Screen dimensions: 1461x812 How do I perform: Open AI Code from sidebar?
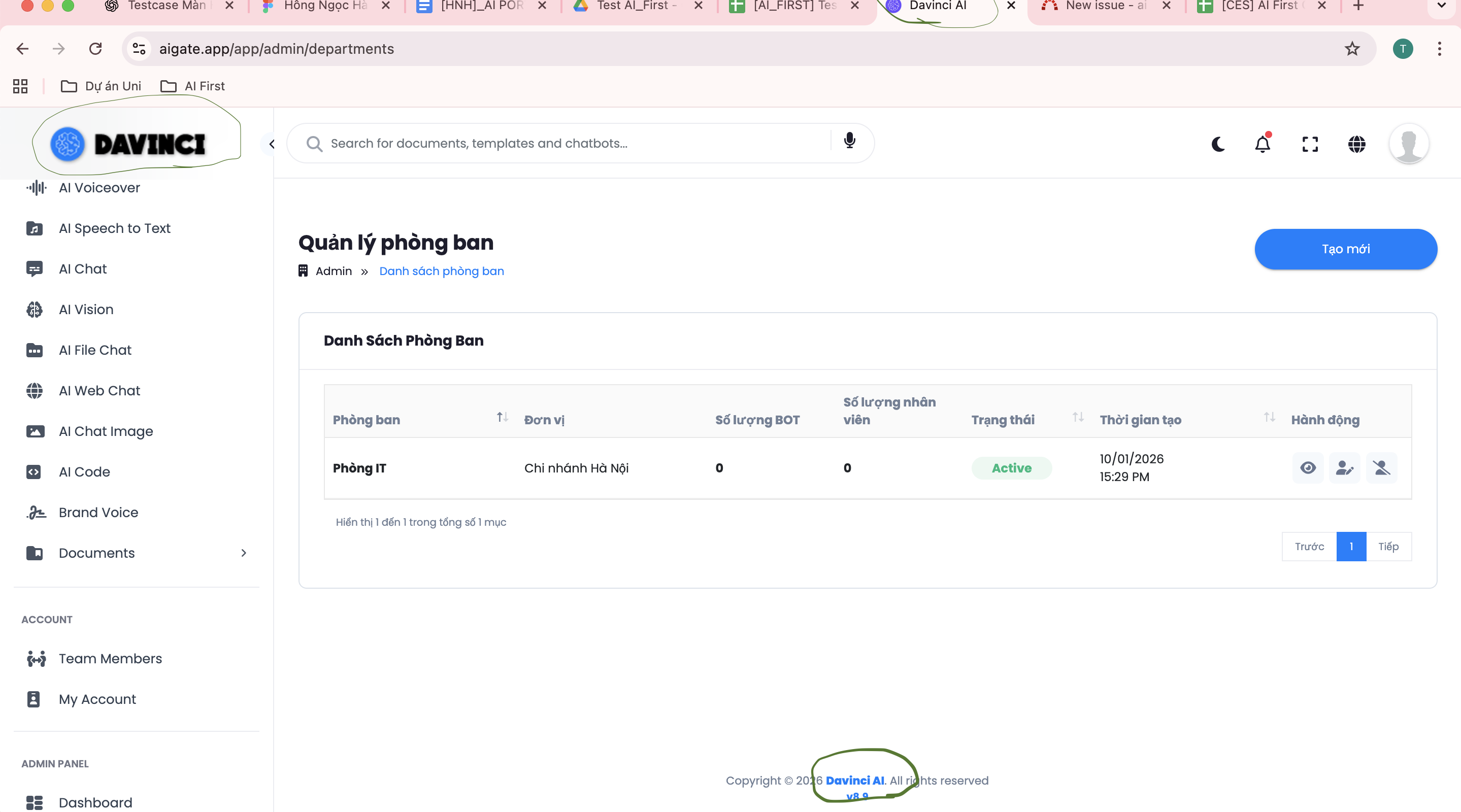(x=84, y=472)
